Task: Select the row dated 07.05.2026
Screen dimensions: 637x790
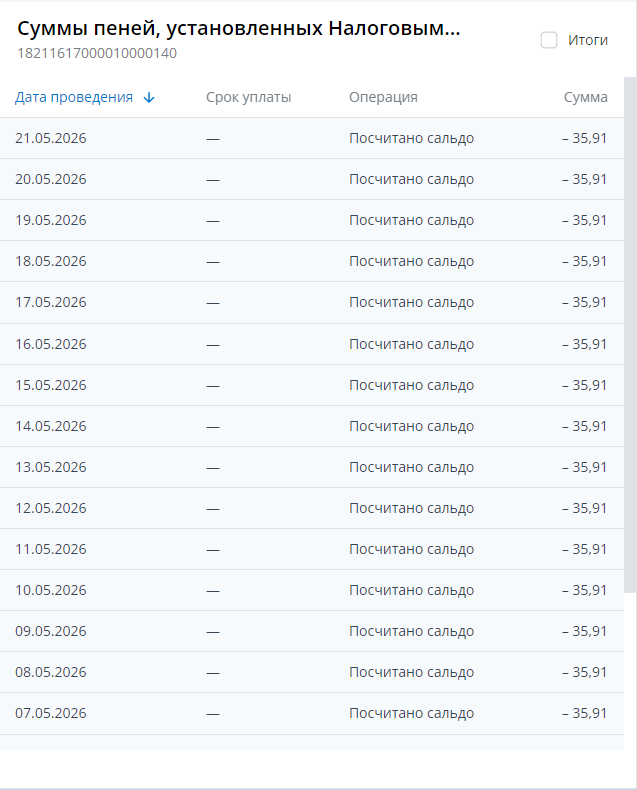Action: tap(312, 713)
